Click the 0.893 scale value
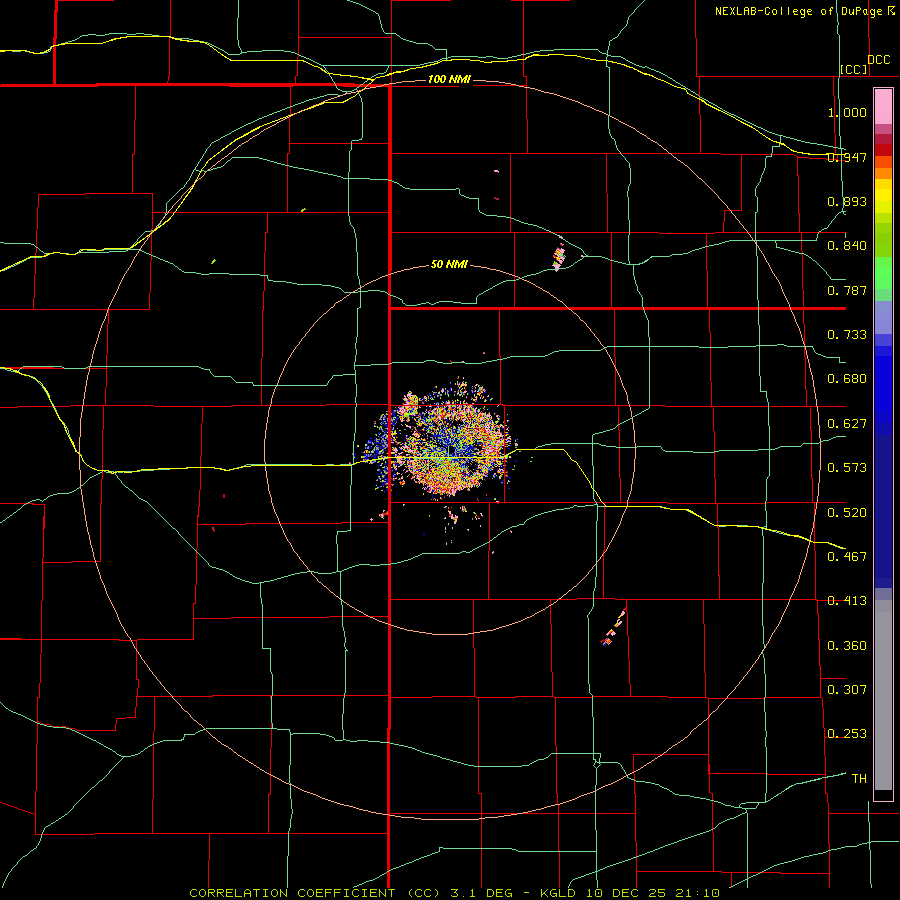The image size is (900, 900). 847,201
